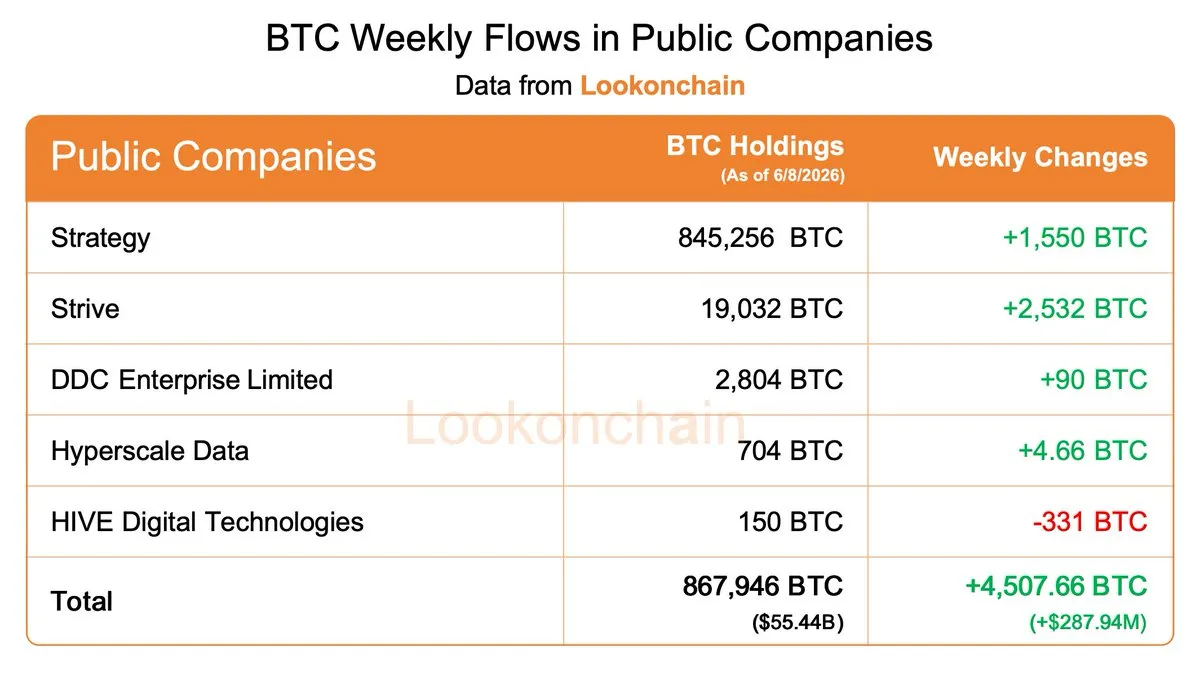
Task: Click the As of 6/8/2026 date note
Action: tap(782, 176)
